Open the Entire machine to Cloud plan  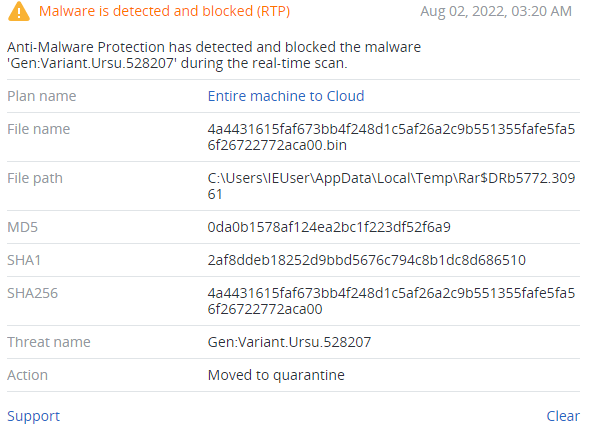[286, 96]
